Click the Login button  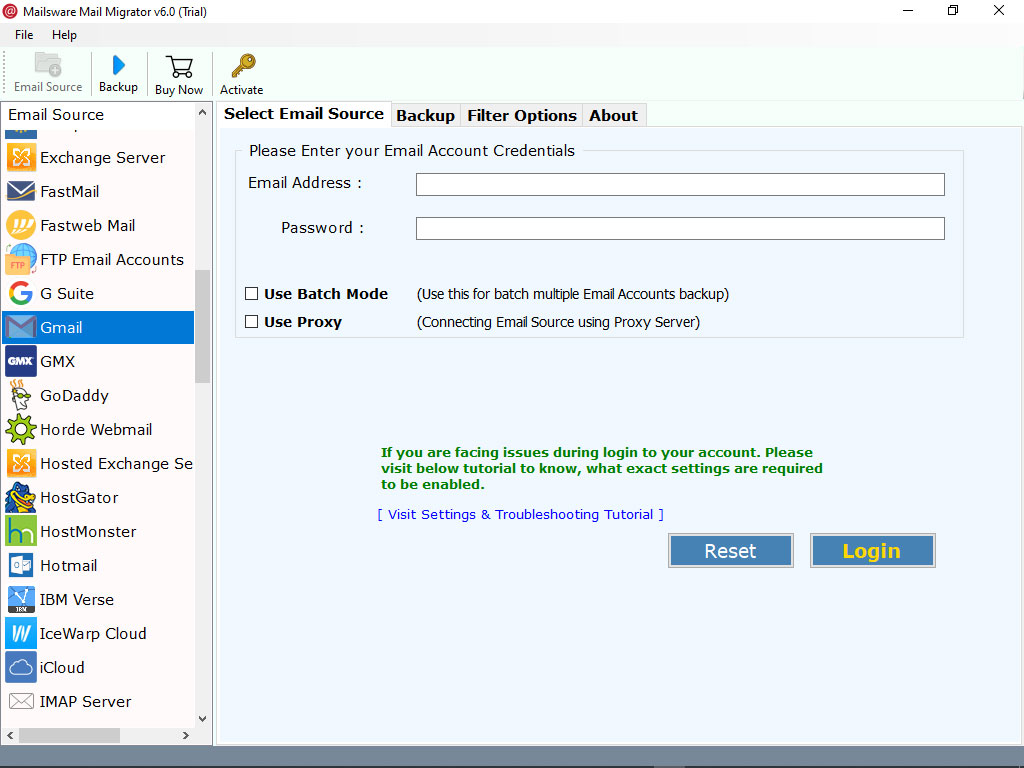pos(872,551)
